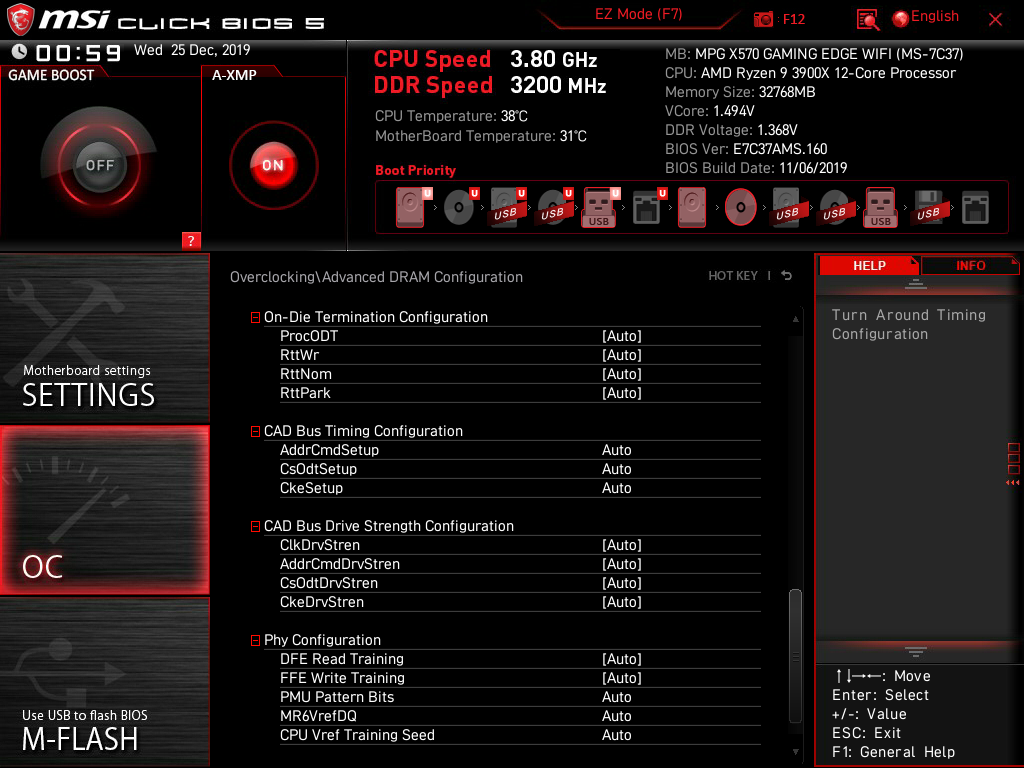Click the scrollbar down arrow
The width and height of the screenshot is (1024, 768).
[795, 752]
